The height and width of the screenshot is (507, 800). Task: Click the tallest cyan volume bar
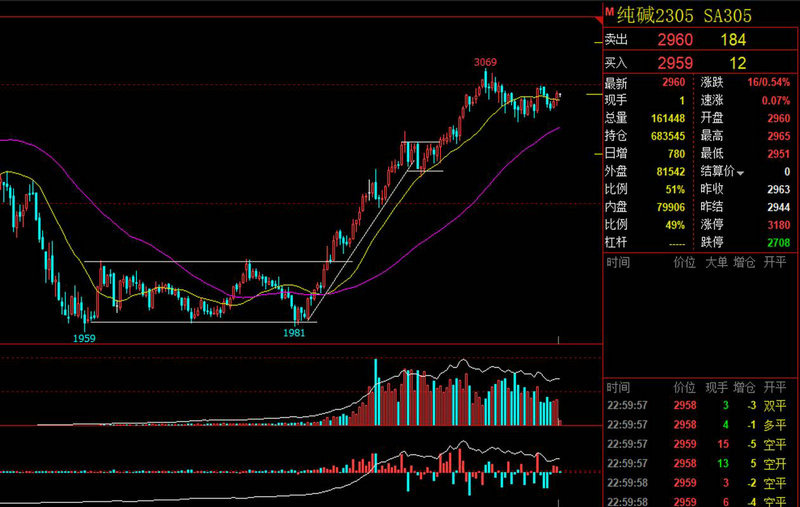[x=375, y=392]
